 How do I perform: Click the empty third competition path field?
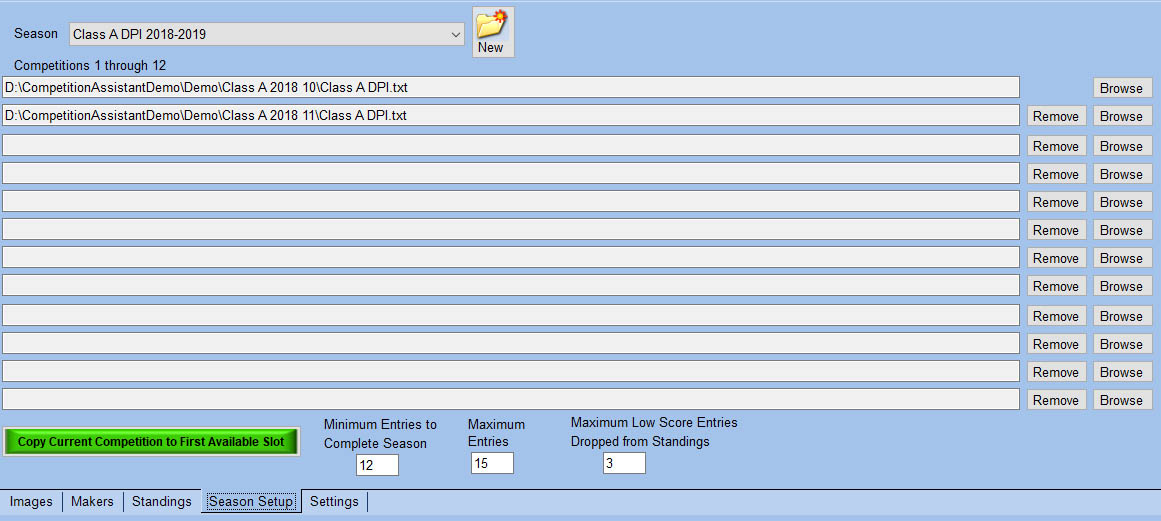click(511, 145)
